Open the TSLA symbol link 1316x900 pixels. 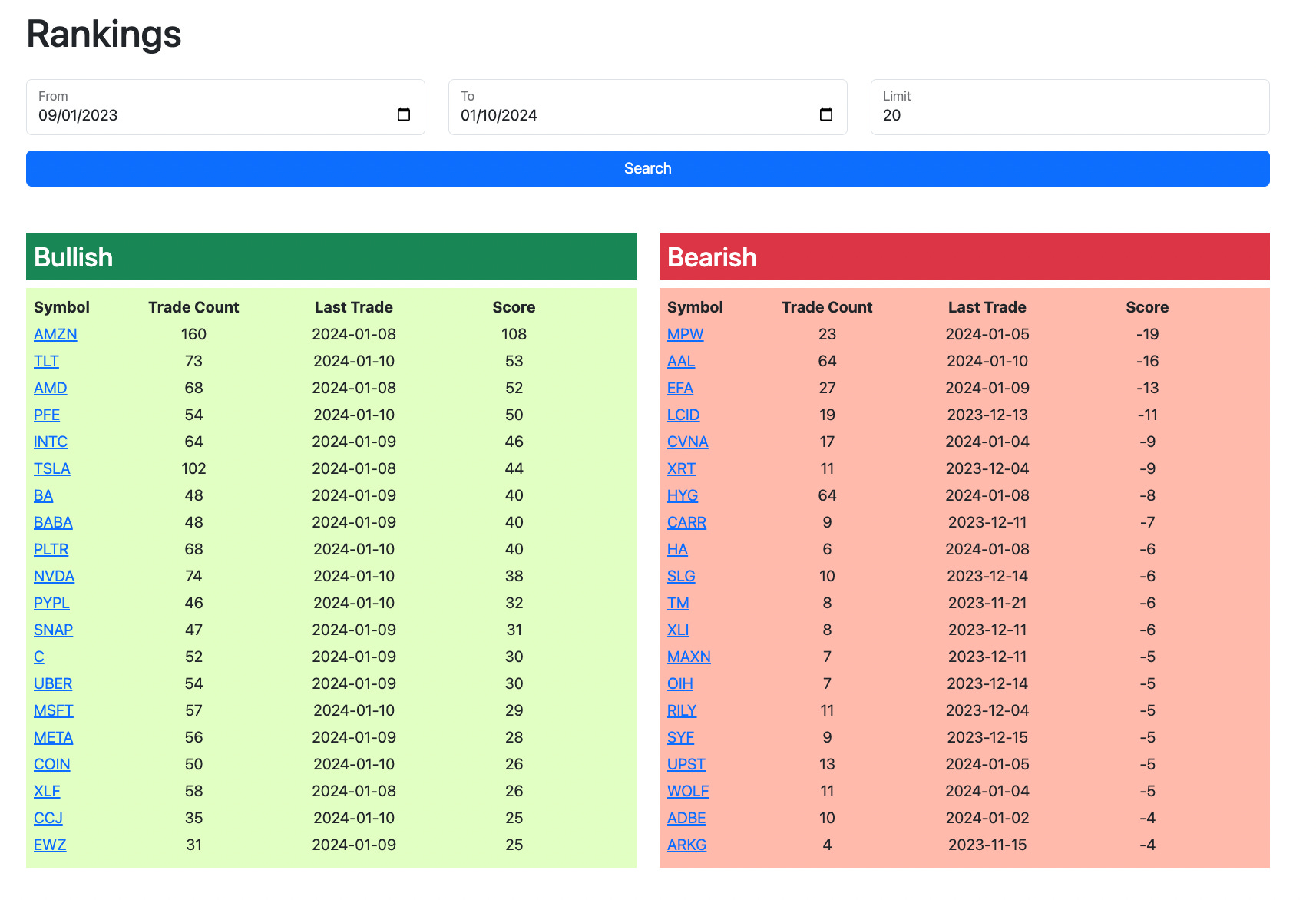click(x=51, y=468)
